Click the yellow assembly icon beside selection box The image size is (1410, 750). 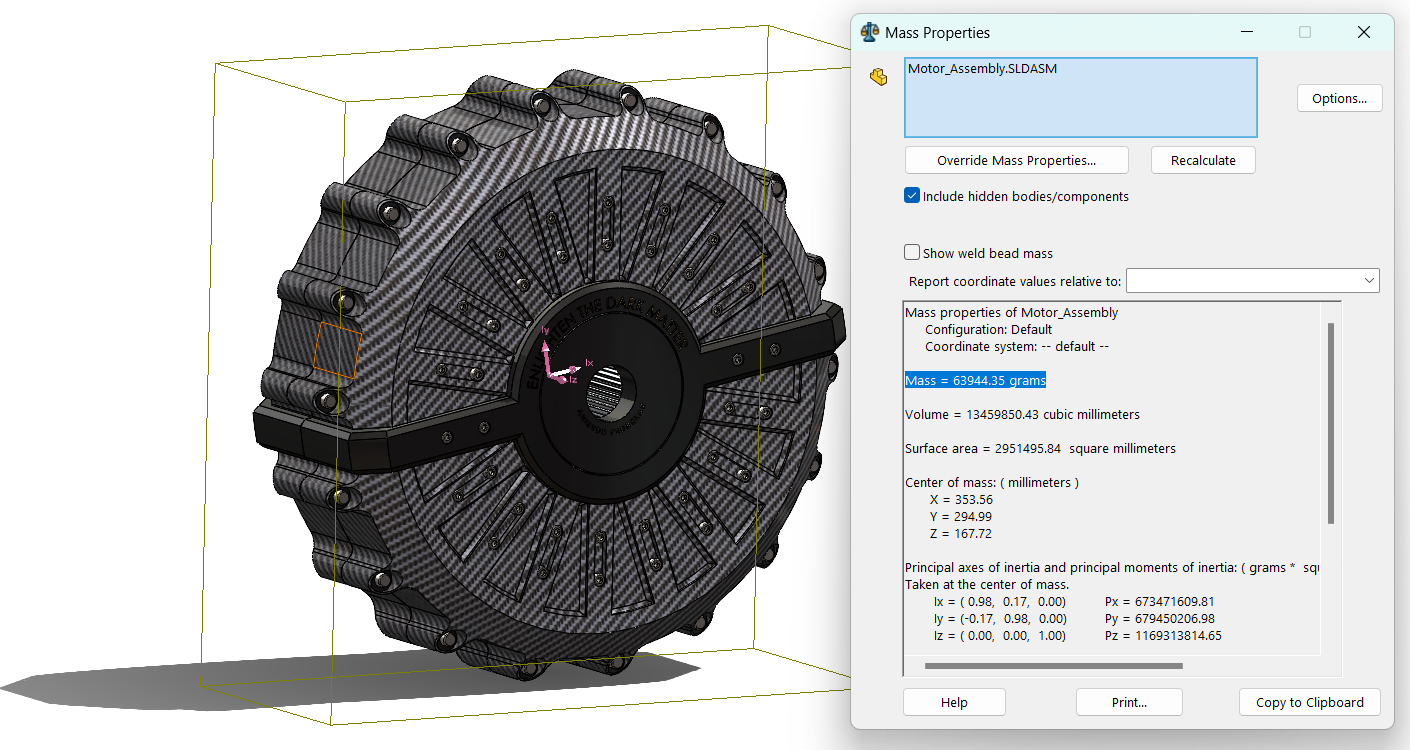click(x=879, y=77)
